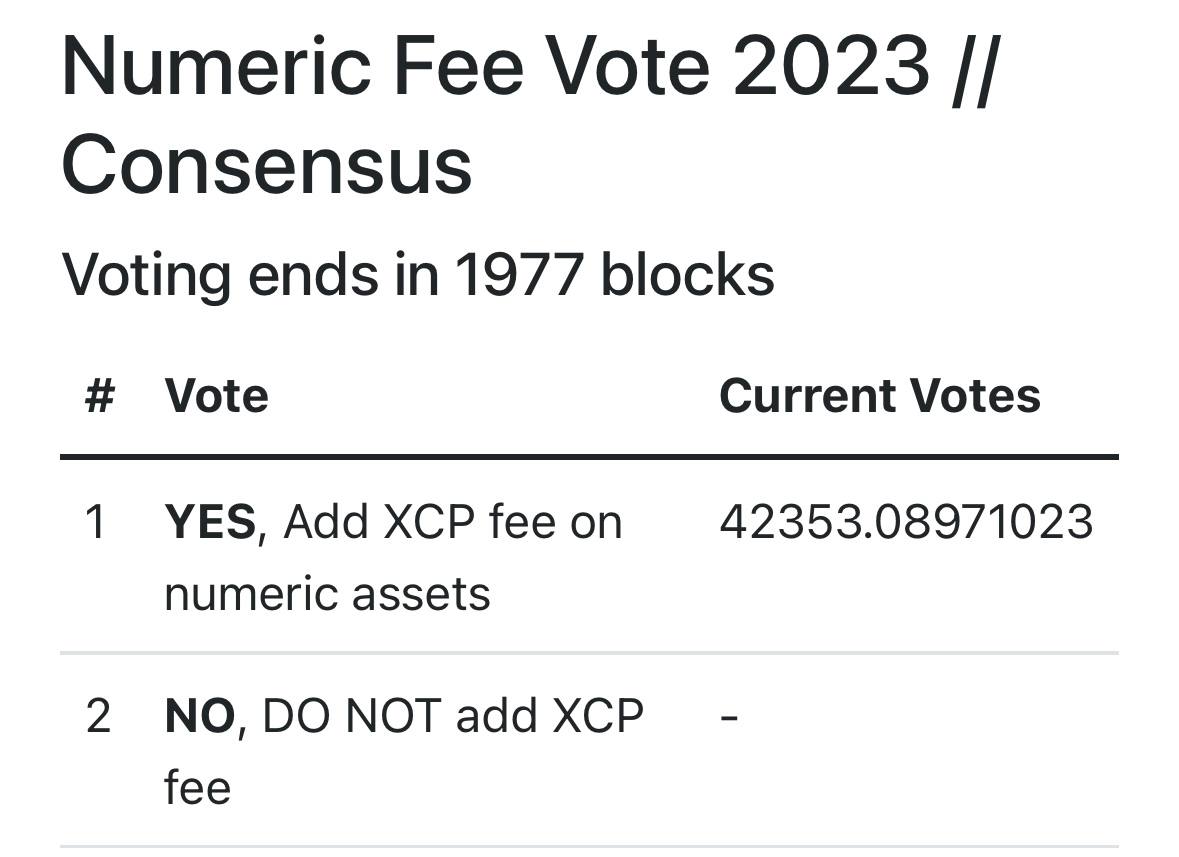Click the "DO NOT add XCP" text
This screenshot has height=857, width=1179.
click(x=453, y=716)
